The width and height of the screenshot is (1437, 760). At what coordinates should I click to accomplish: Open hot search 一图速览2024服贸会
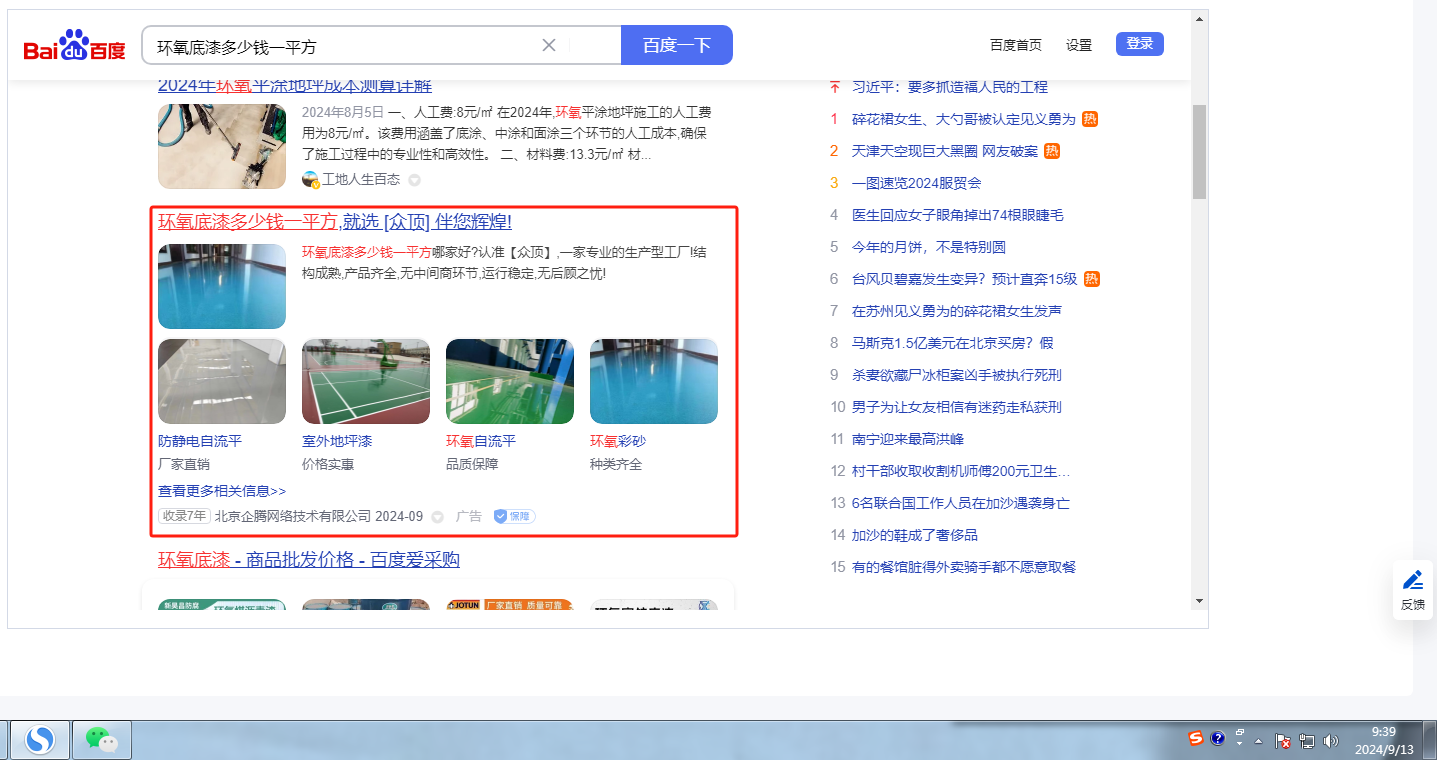(917, 183)
